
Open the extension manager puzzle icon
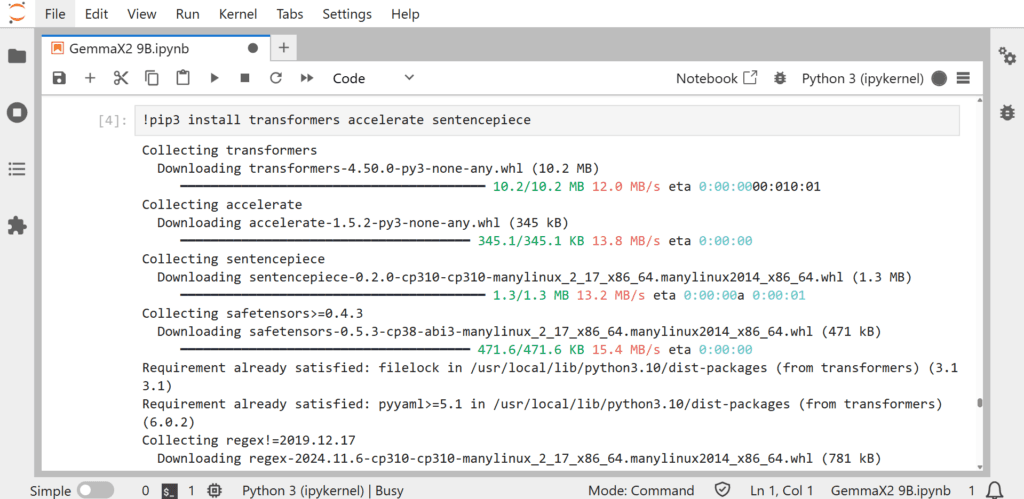pyautogui.click(x=17, y=225)
